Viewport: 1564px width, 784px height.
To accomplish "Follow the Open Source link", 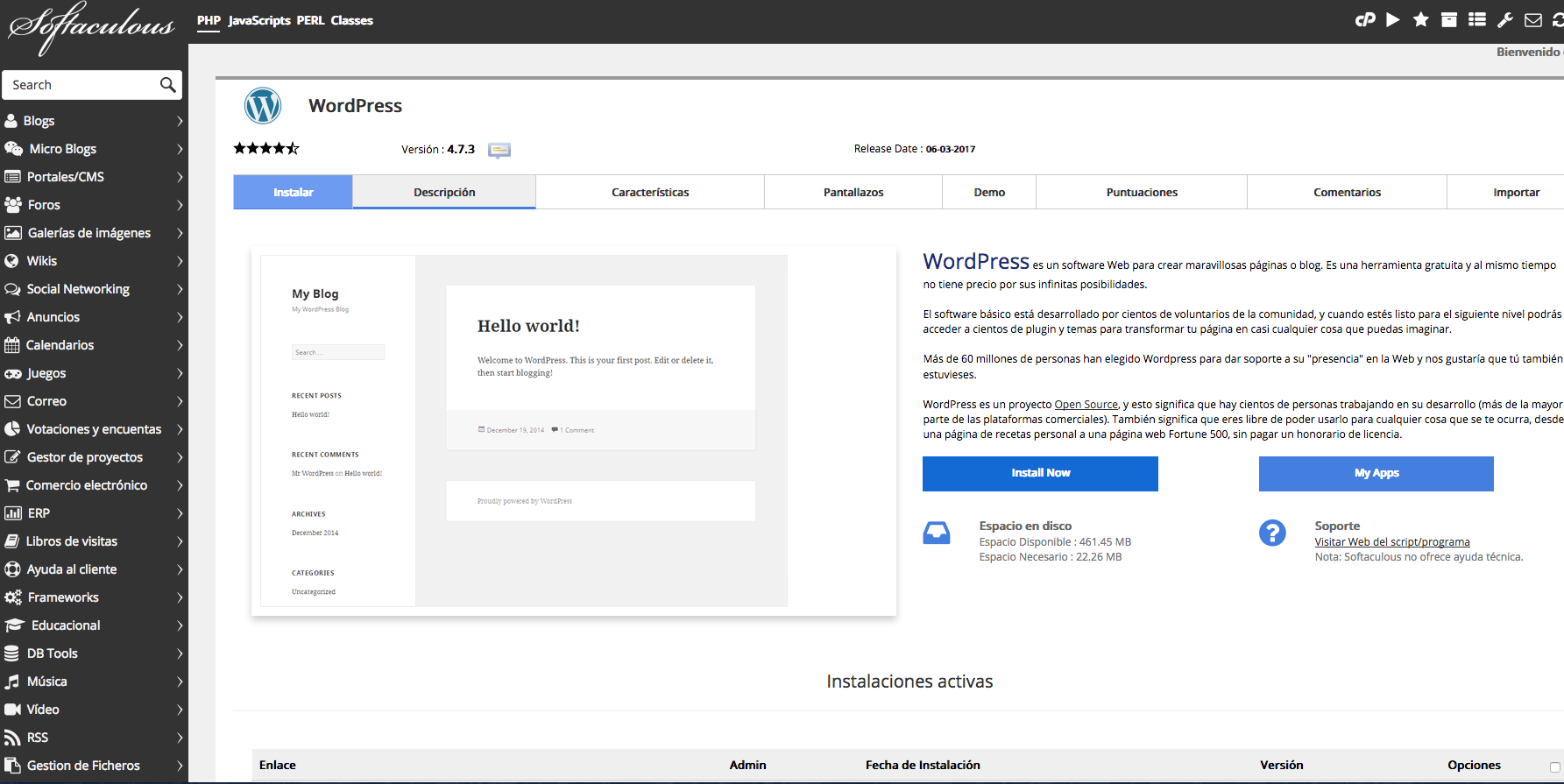I will [x=1086, y=405].
